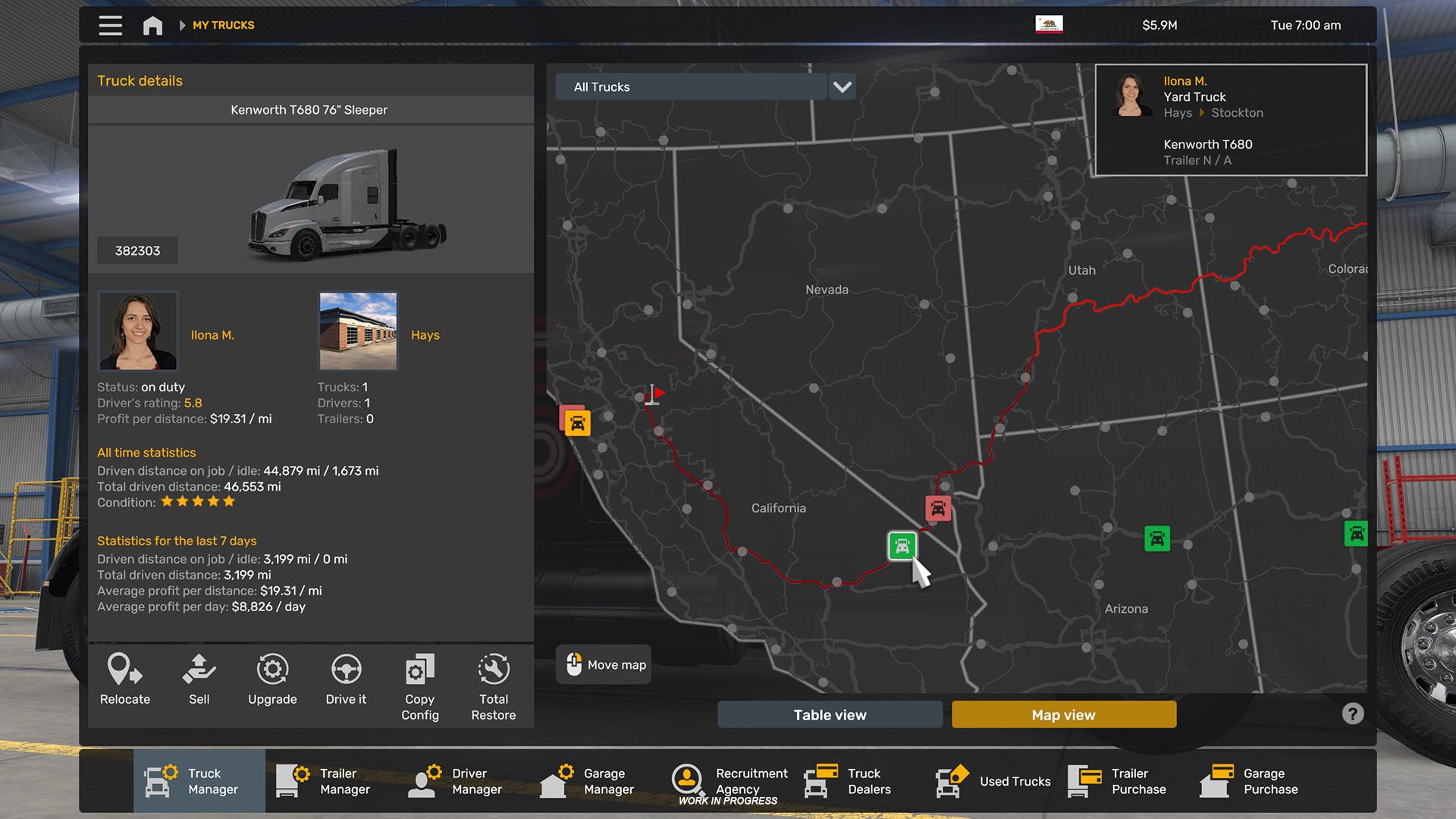Go to the home screen icon

[152, 26]
